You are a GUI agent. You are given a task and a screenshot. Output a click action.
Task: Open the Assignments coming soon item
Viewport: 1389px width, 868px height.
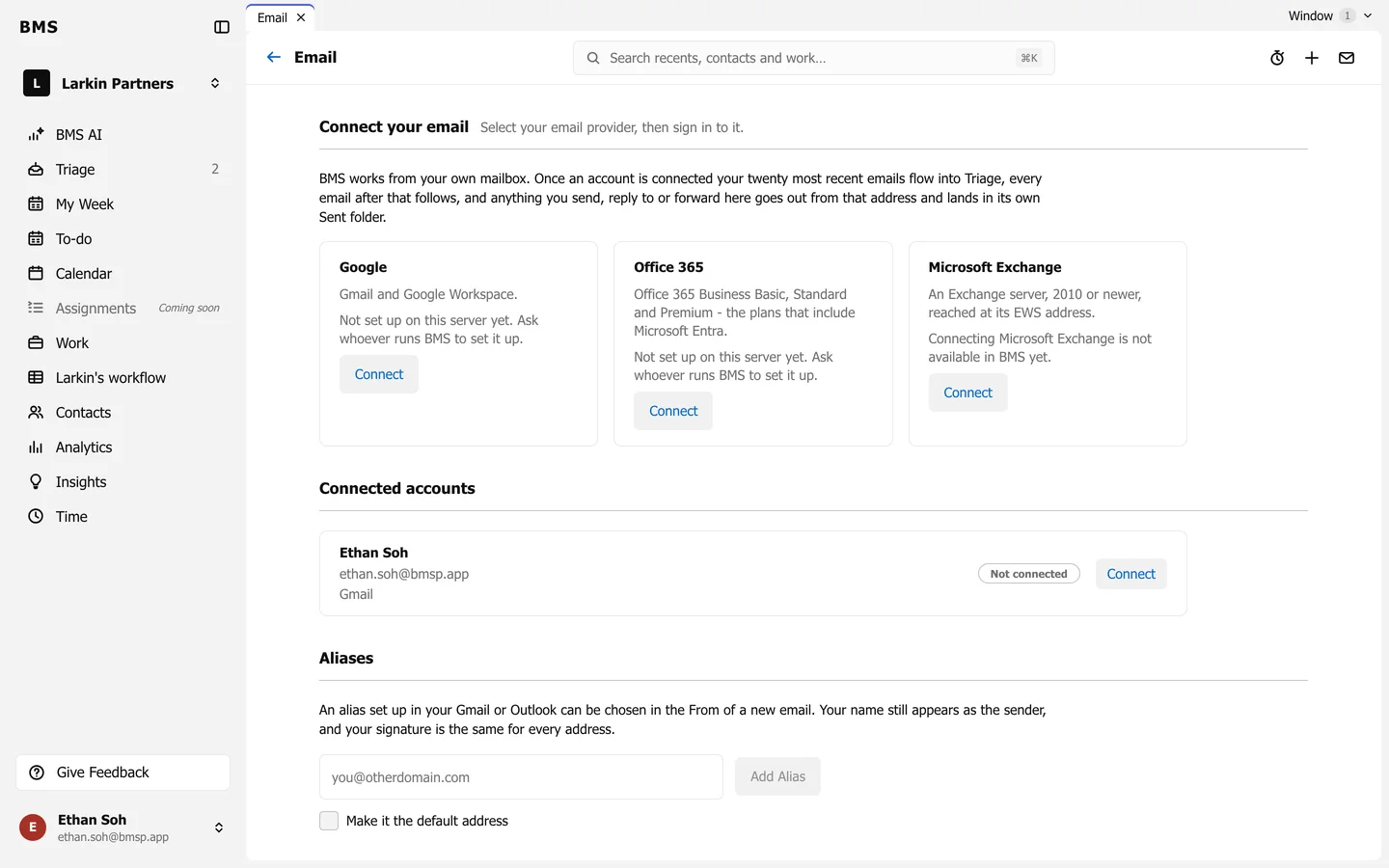coord(123,309)
